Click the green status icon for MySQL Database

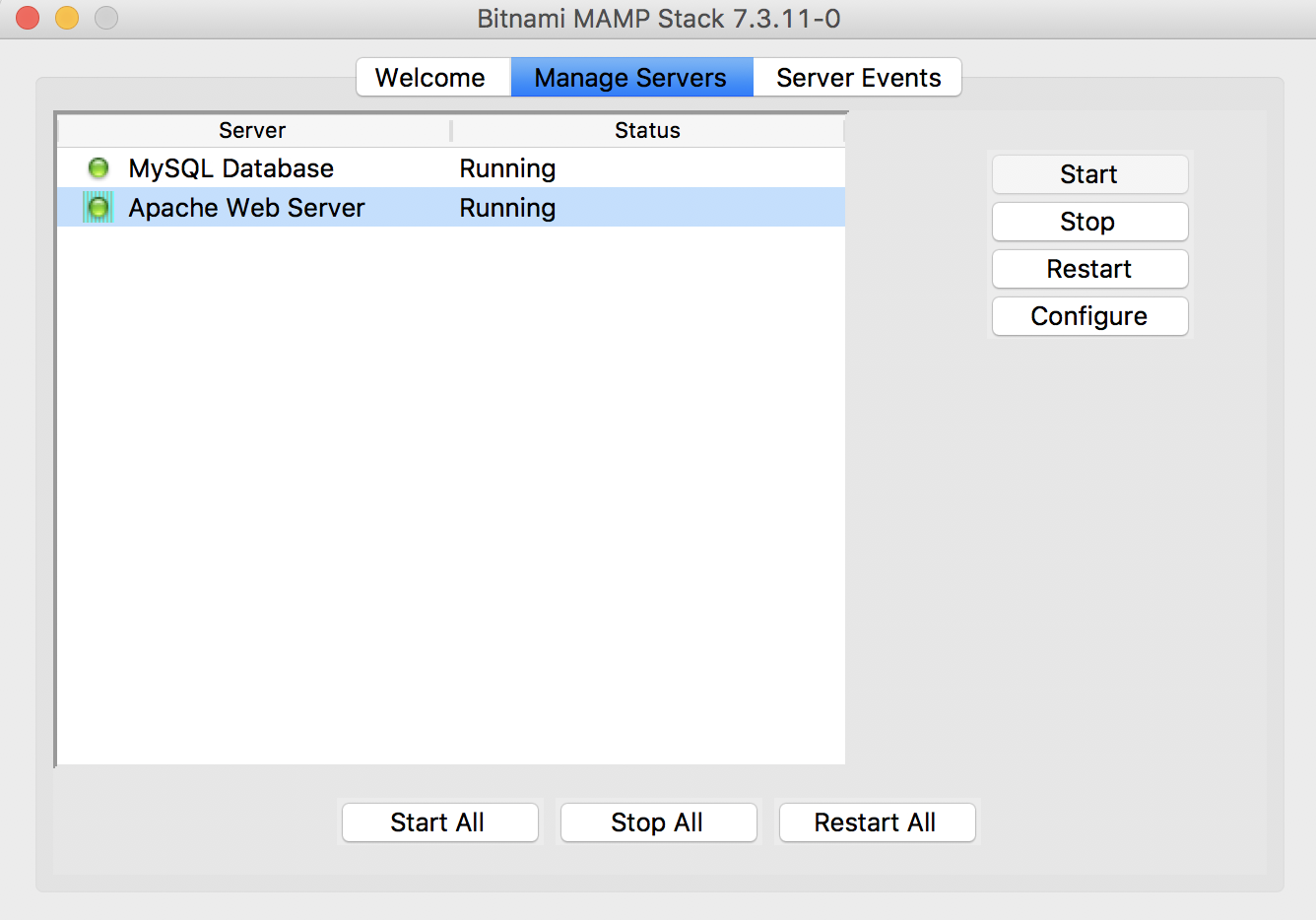[x=99, y=168]
